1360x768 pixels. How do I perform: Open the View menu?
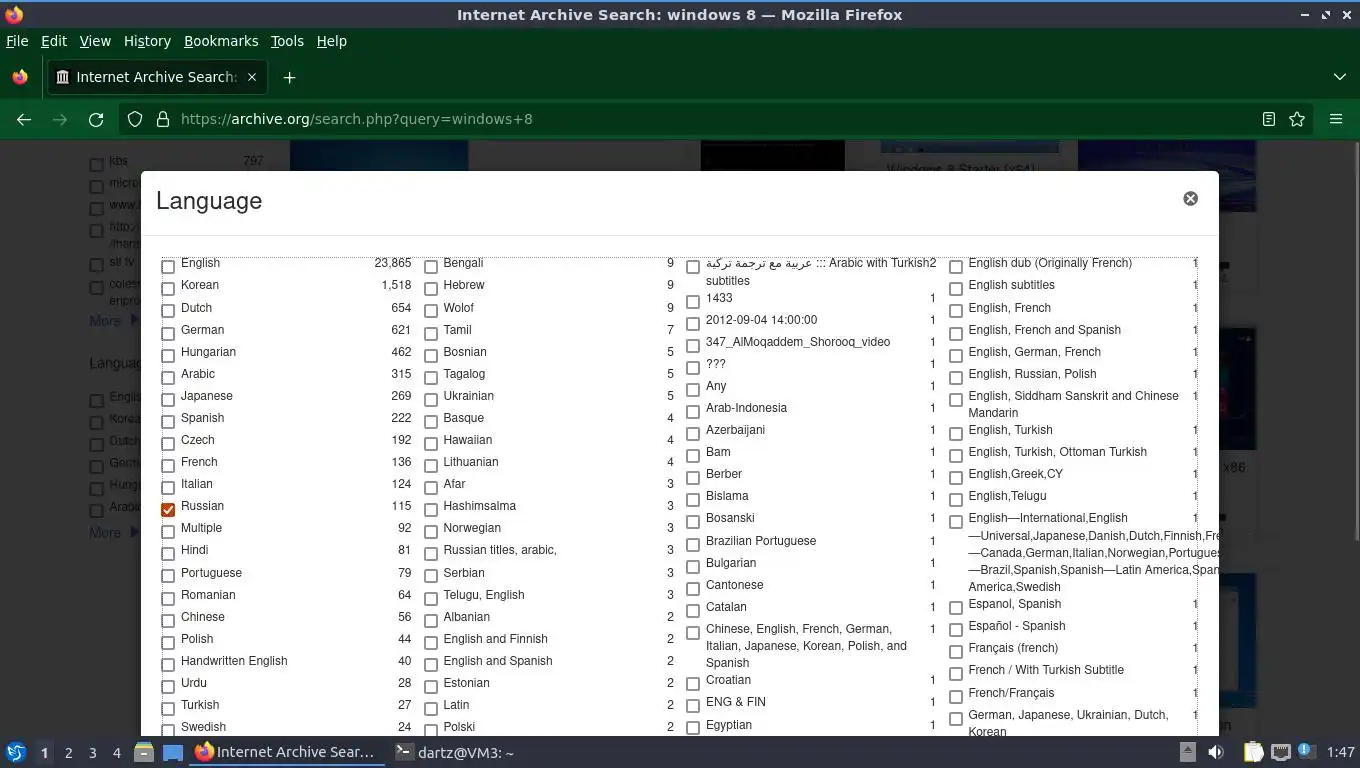[95, 41]
